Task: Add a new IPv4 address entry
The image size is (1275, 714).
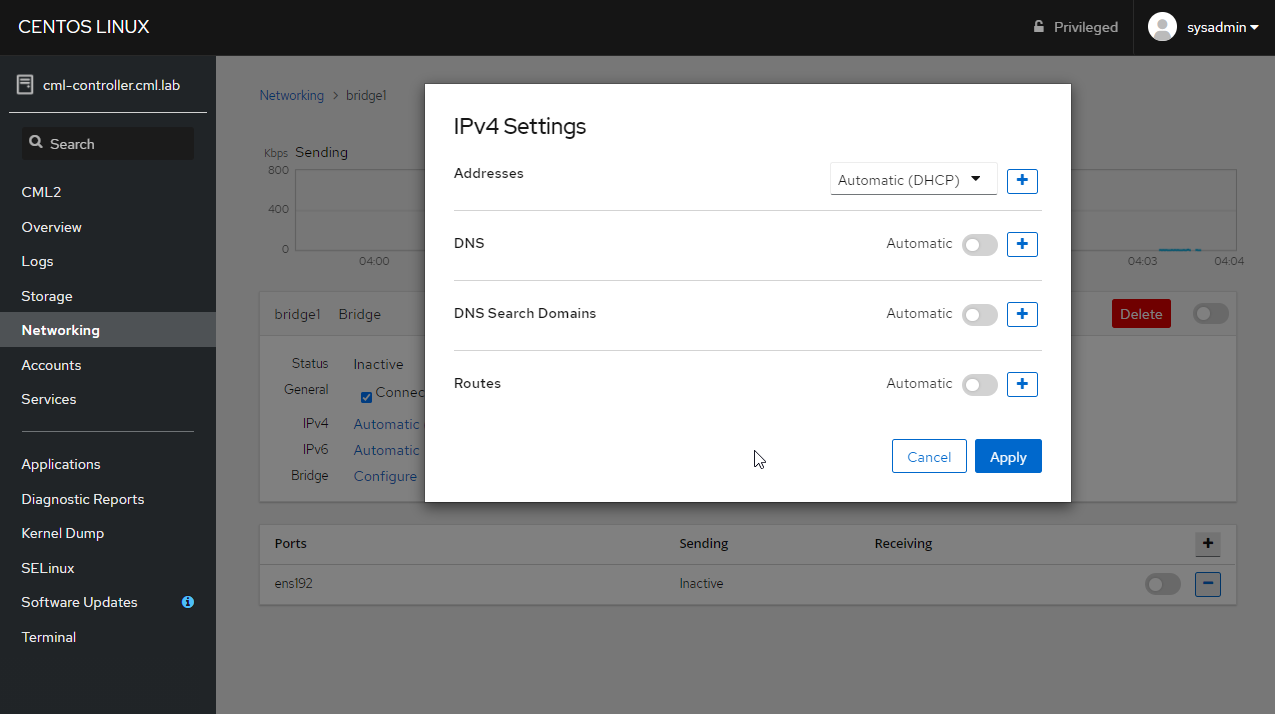Action: coord(1021,180)
